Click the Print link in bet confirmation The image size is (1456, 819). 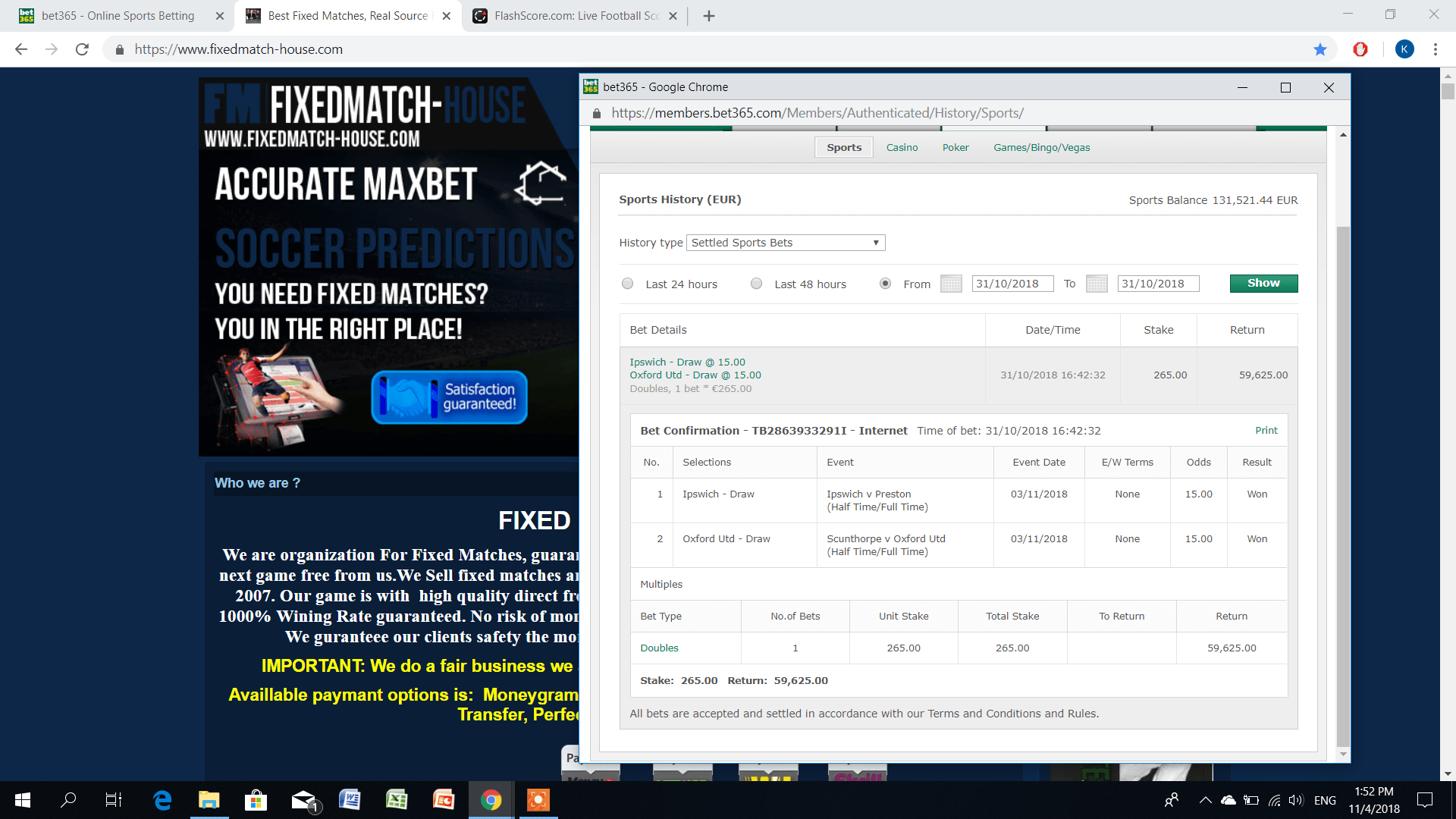click(1266, 430)
